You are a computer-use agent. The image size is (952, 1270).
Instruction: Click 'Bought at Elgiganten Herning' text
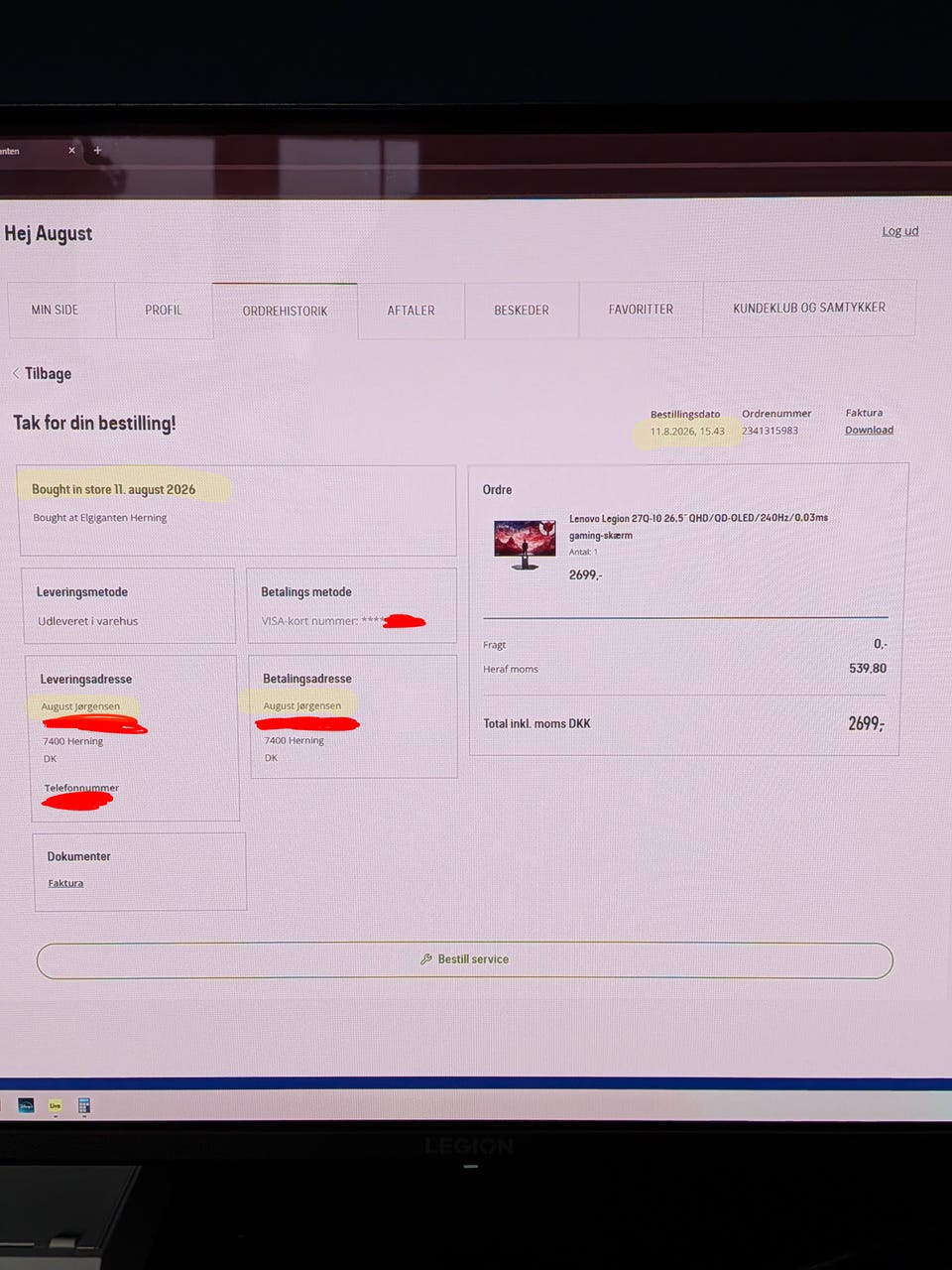point(99,517)
